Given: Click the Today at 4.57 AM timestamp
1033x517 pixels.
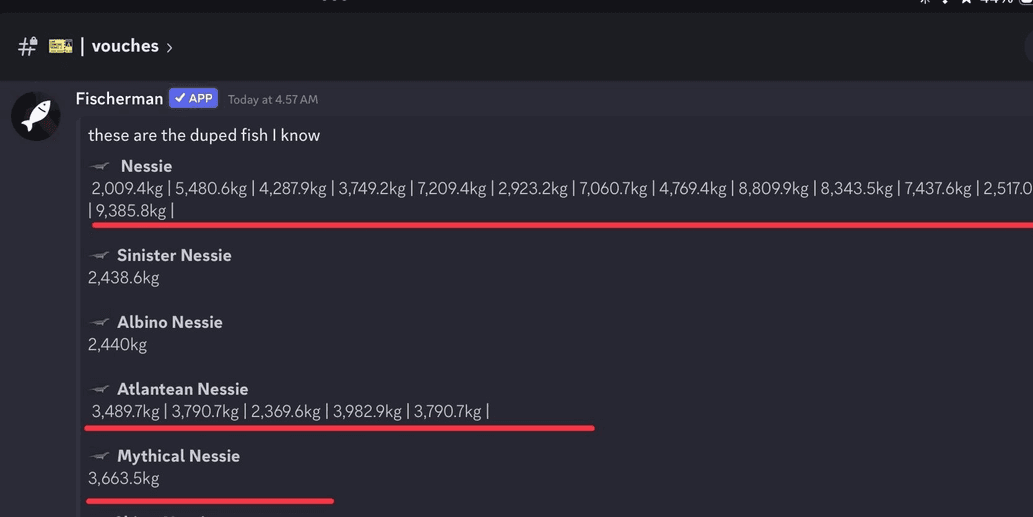Looking at the screenshot, I should click(273, 99).
